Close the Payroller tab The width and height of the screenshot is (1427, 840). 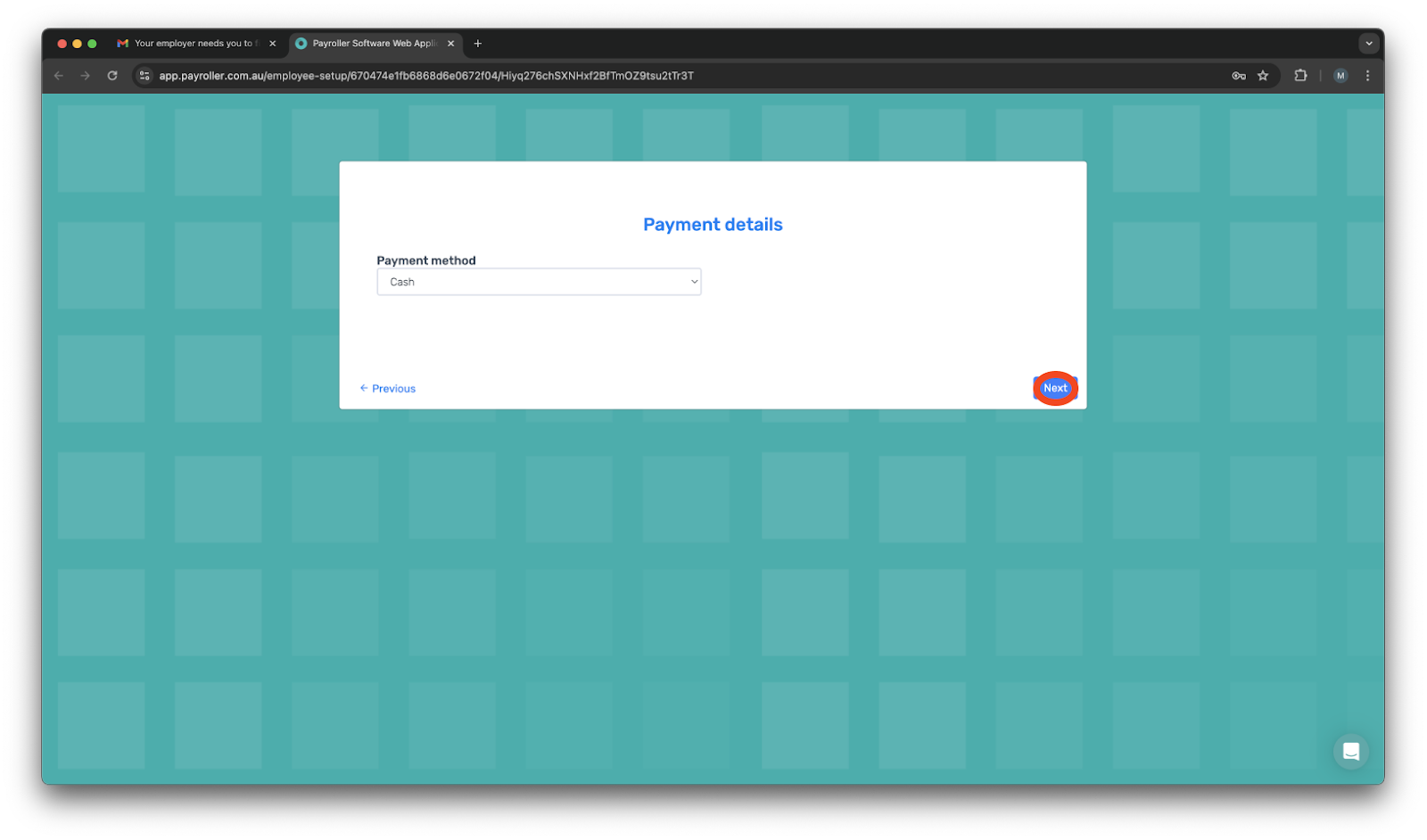pyautogui.click(x=451, y=43)
